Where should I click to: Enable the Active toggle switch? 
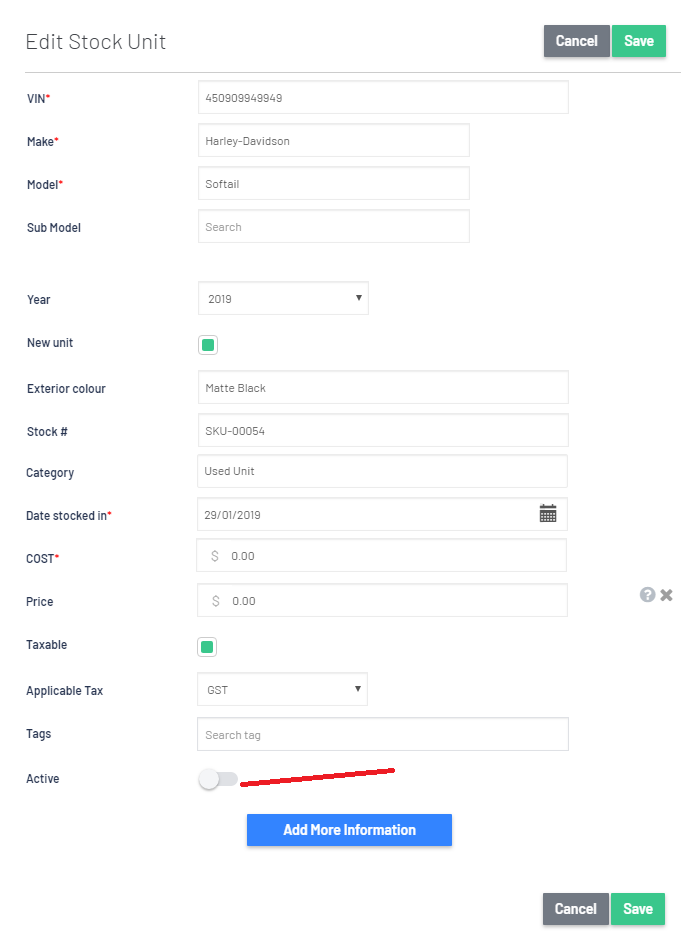218,779
